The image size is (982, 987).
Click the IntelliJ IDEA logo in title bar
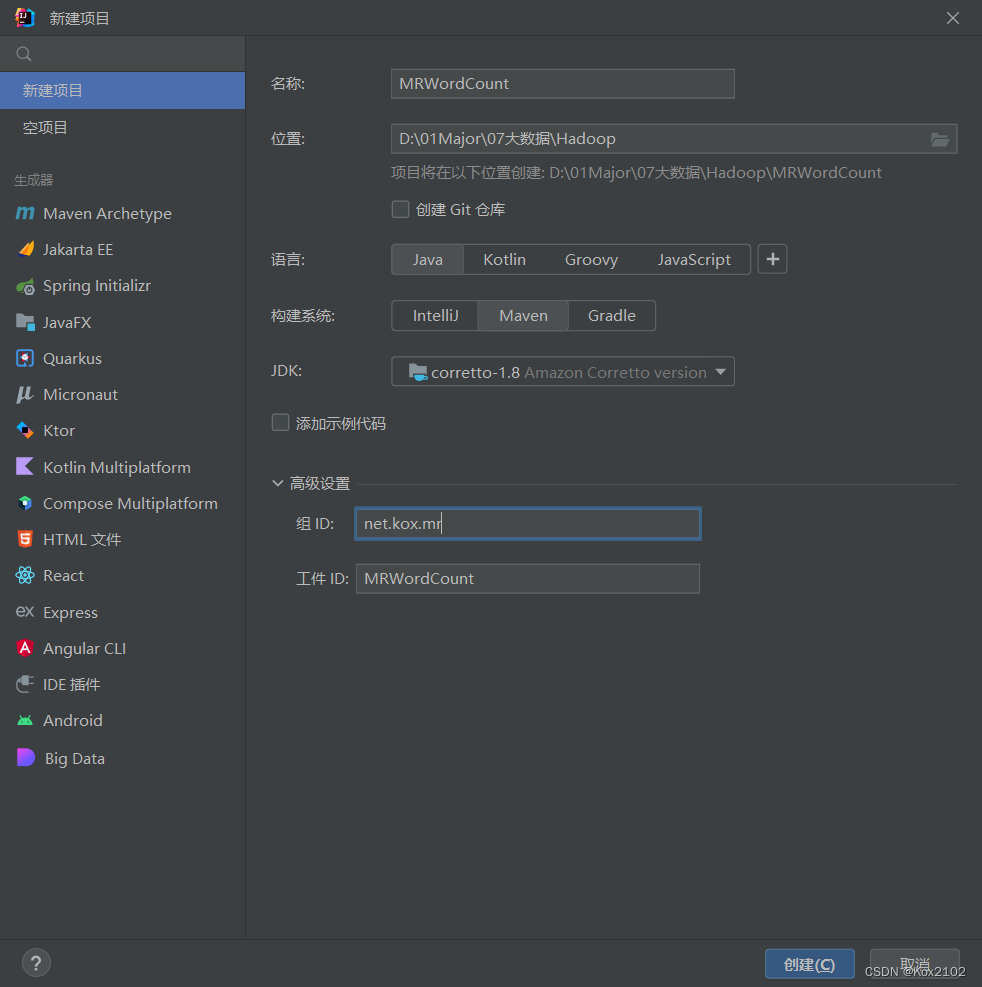25,18
